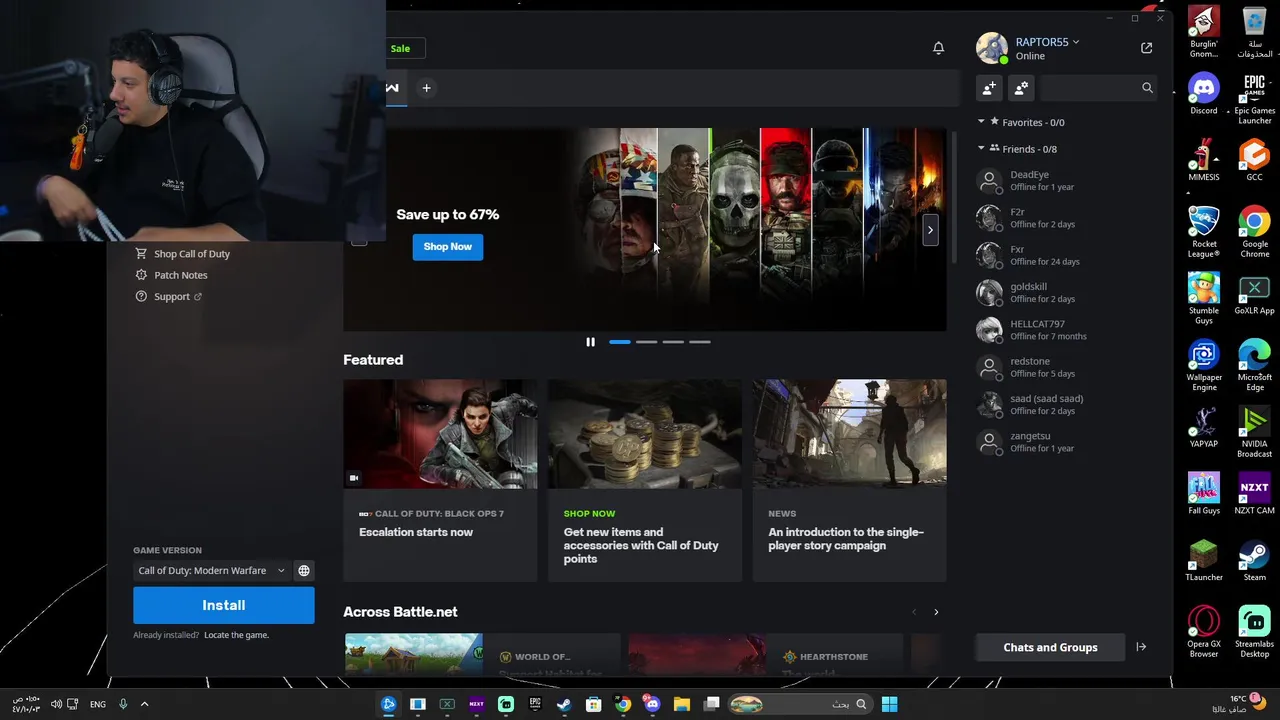The image size is (1280, 720).
Task: Open Escalation starts now featured card
Action: click(x=440, y=480)
